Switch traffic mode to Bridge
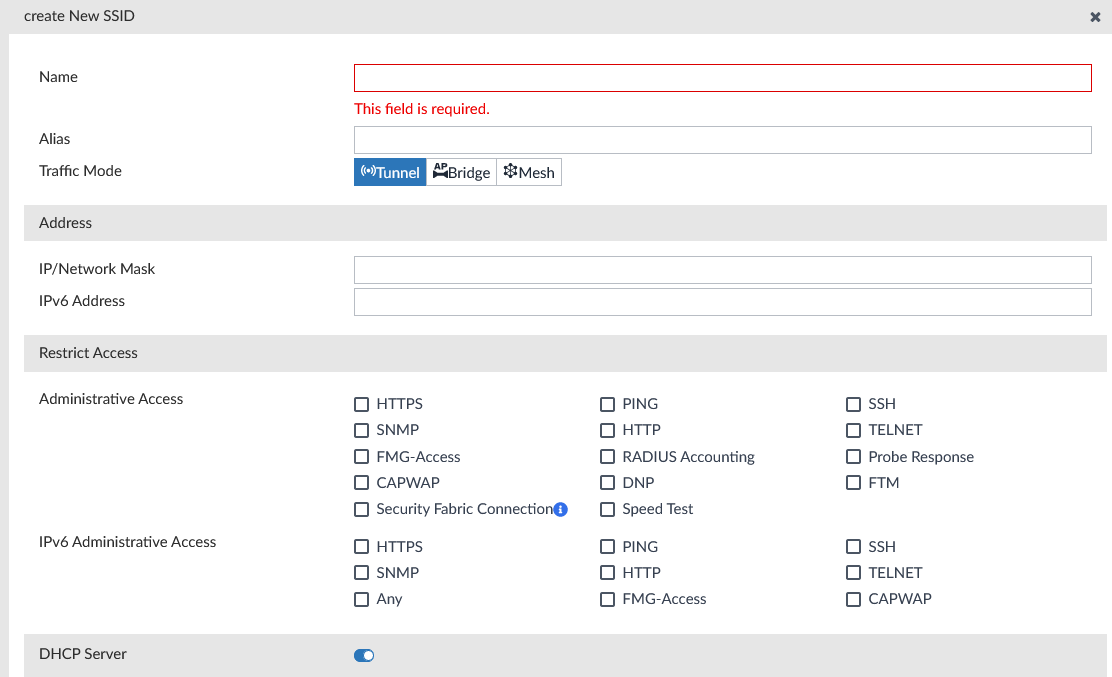1112x677 pixels. (x=461, y=172)
